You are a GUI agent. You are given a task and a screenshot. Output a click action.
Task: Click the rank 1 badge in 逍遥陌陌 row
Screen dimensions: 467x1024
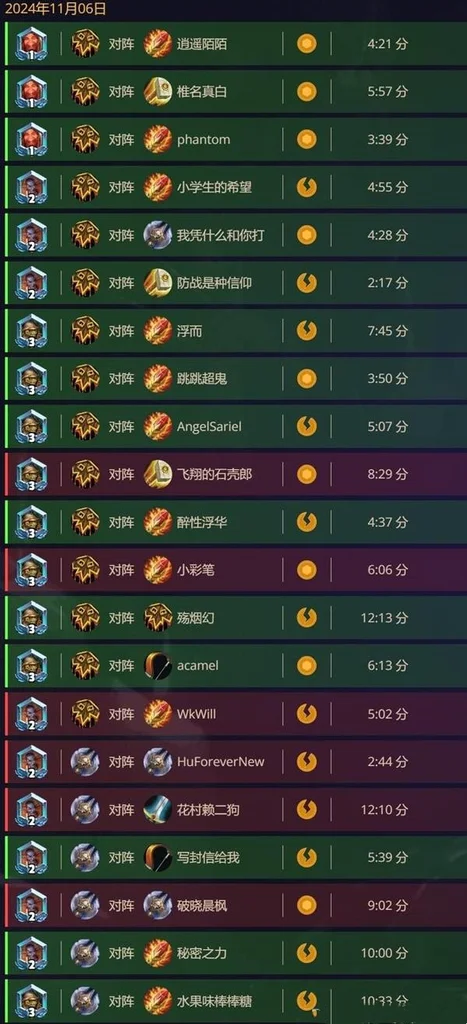click(x=31, y=44)
